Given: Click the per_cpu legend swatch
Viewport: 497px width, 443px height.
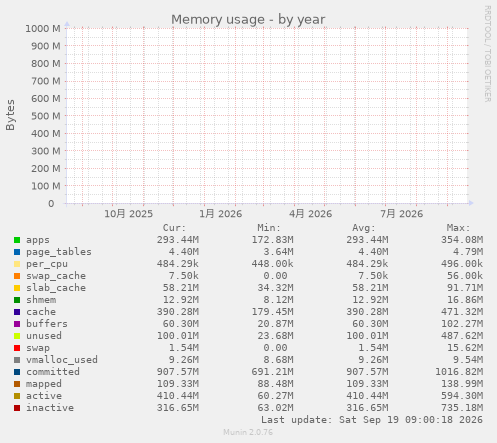Looking at the screenshot, I should [x=17, y=264].
